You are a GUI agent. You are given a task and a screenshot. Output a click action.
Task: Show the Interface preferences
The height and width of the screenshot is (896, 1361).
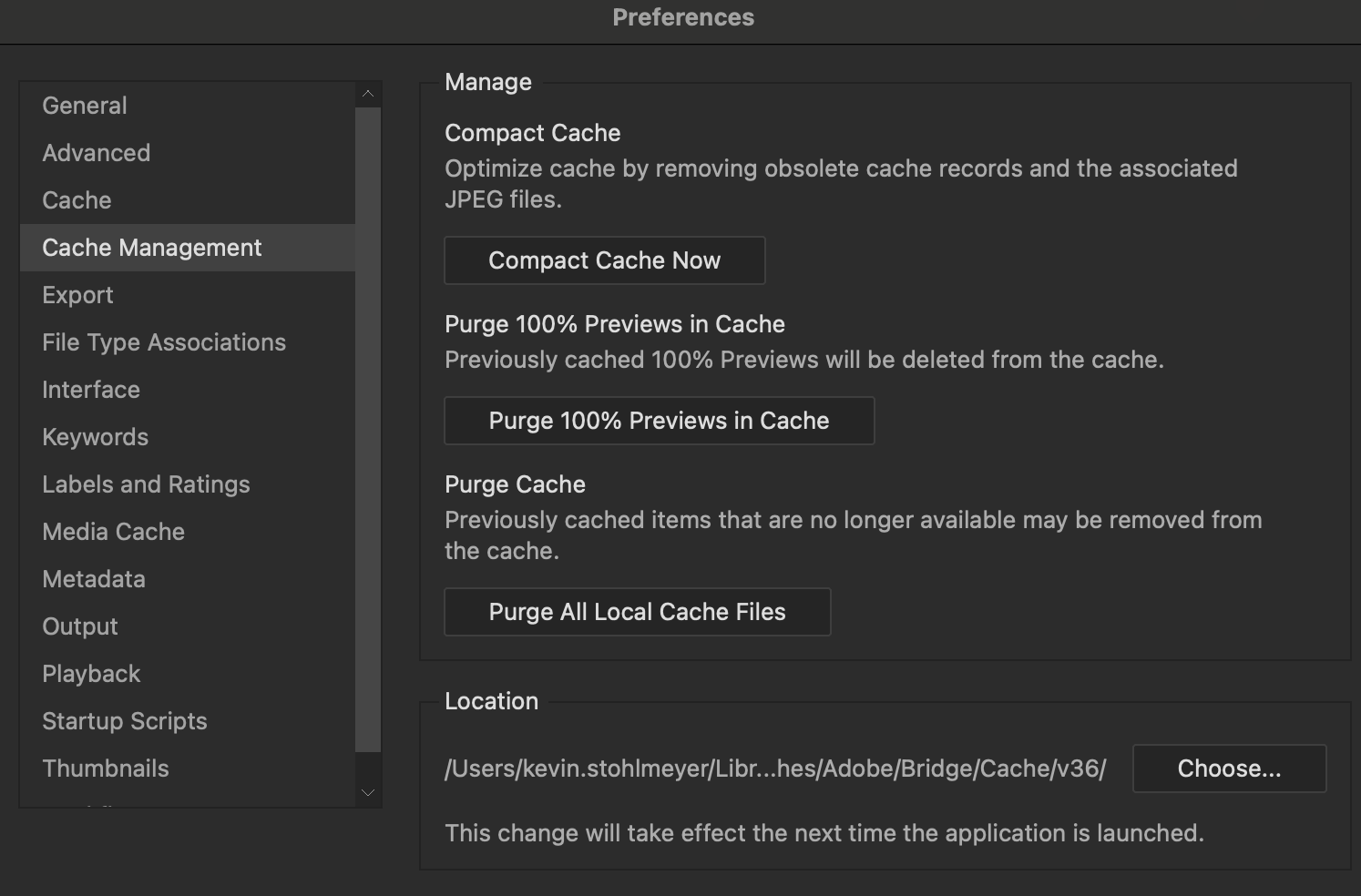91,390
